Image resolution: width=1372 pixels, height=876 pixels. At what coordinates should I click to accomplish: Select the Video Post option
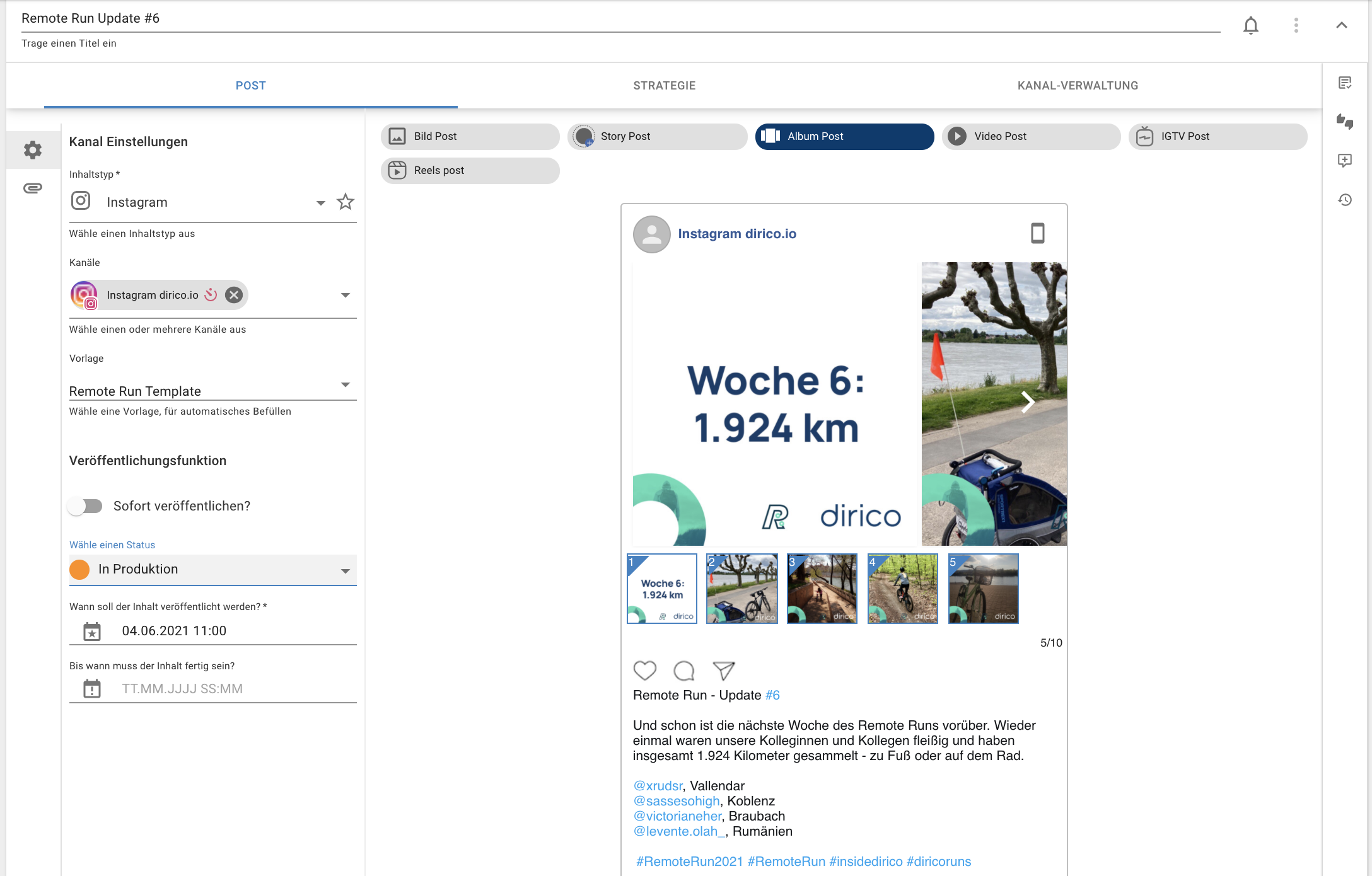click(1030, 136)
